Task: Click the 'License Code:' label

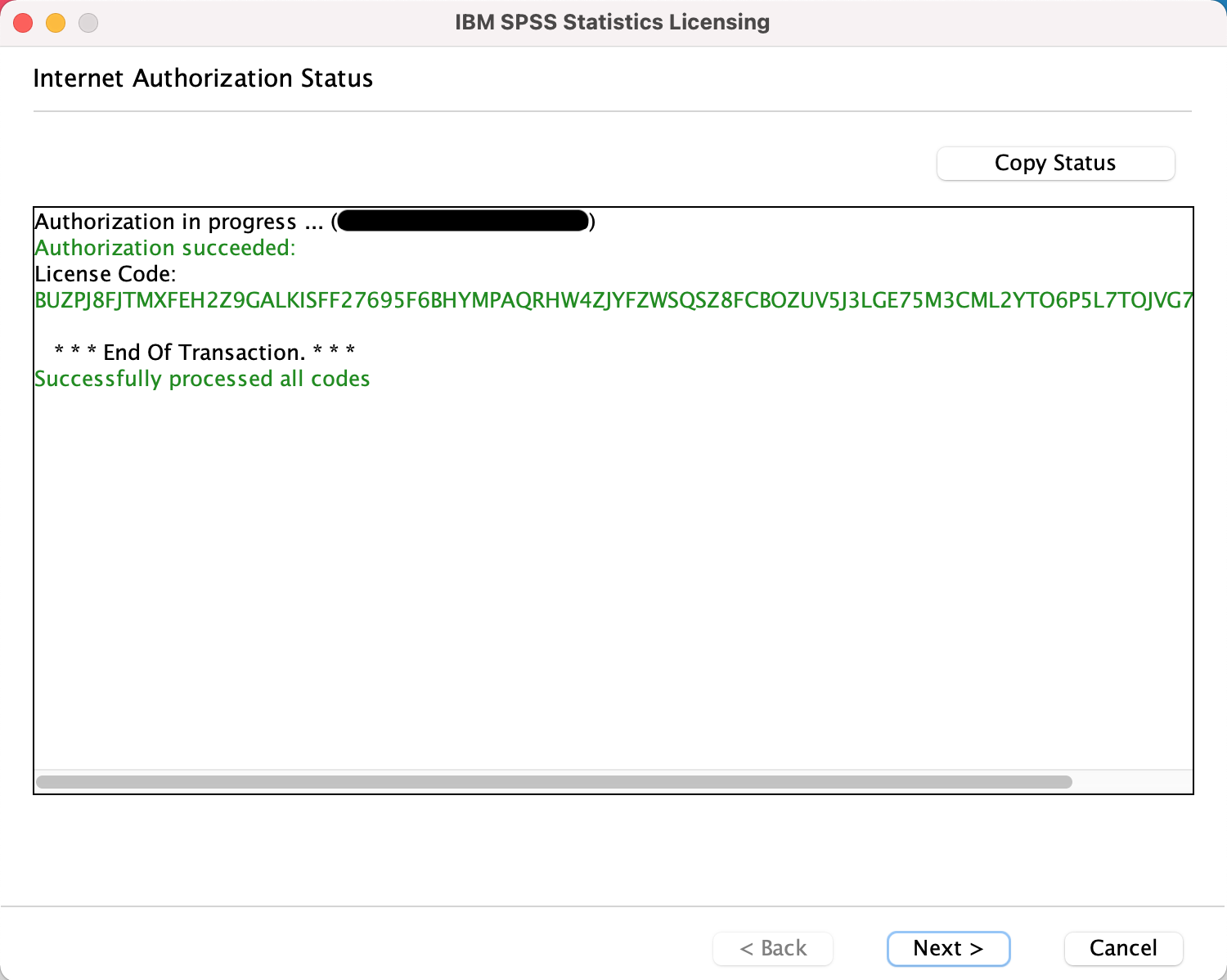Action: (x=106, y=274)
